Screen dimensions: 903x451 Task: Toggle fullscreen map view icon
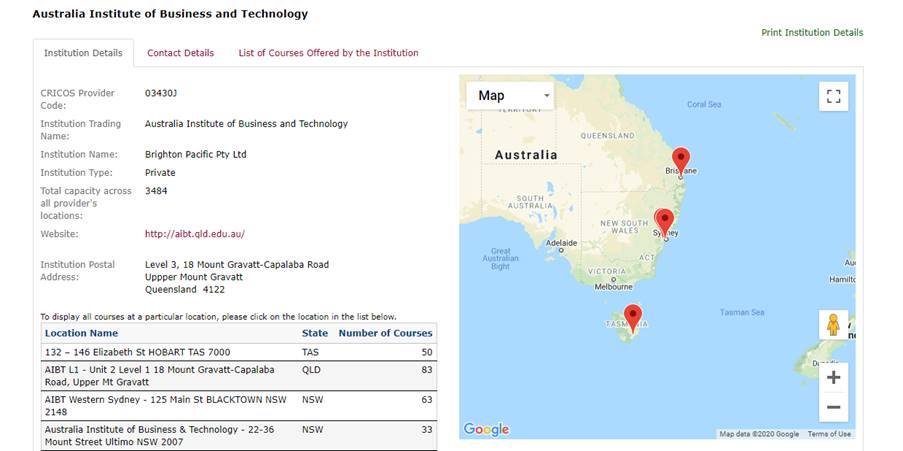pyautogui.click(x=833, y=96)
